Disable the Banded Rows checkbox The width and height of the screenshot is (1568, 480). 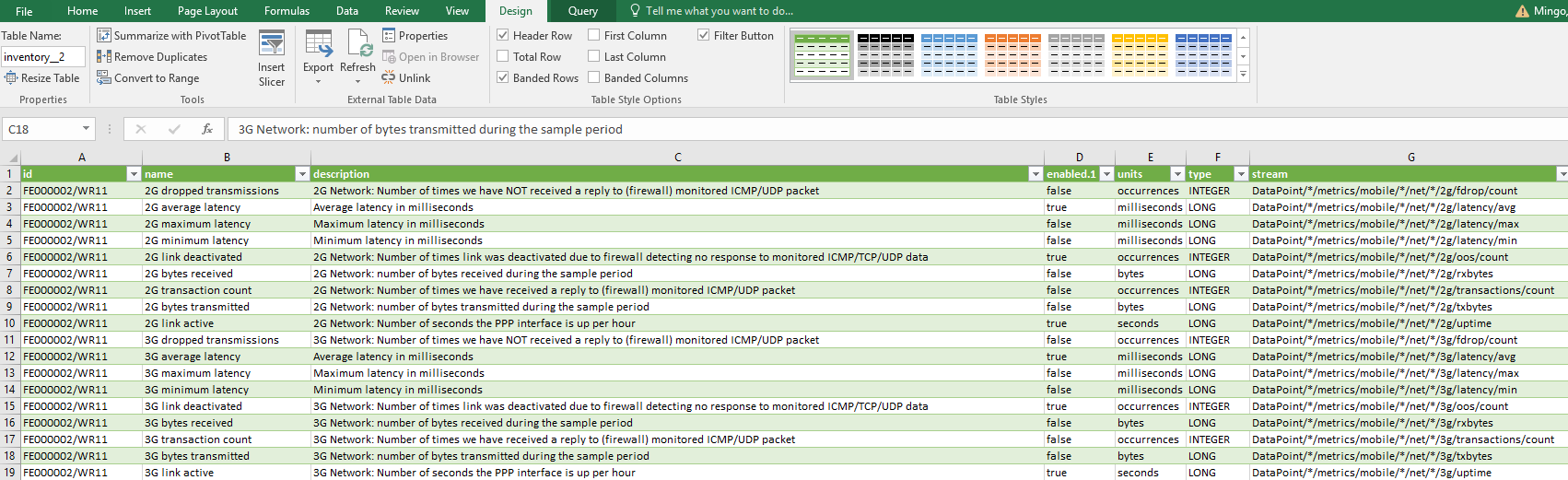click(x=503, y=77)
